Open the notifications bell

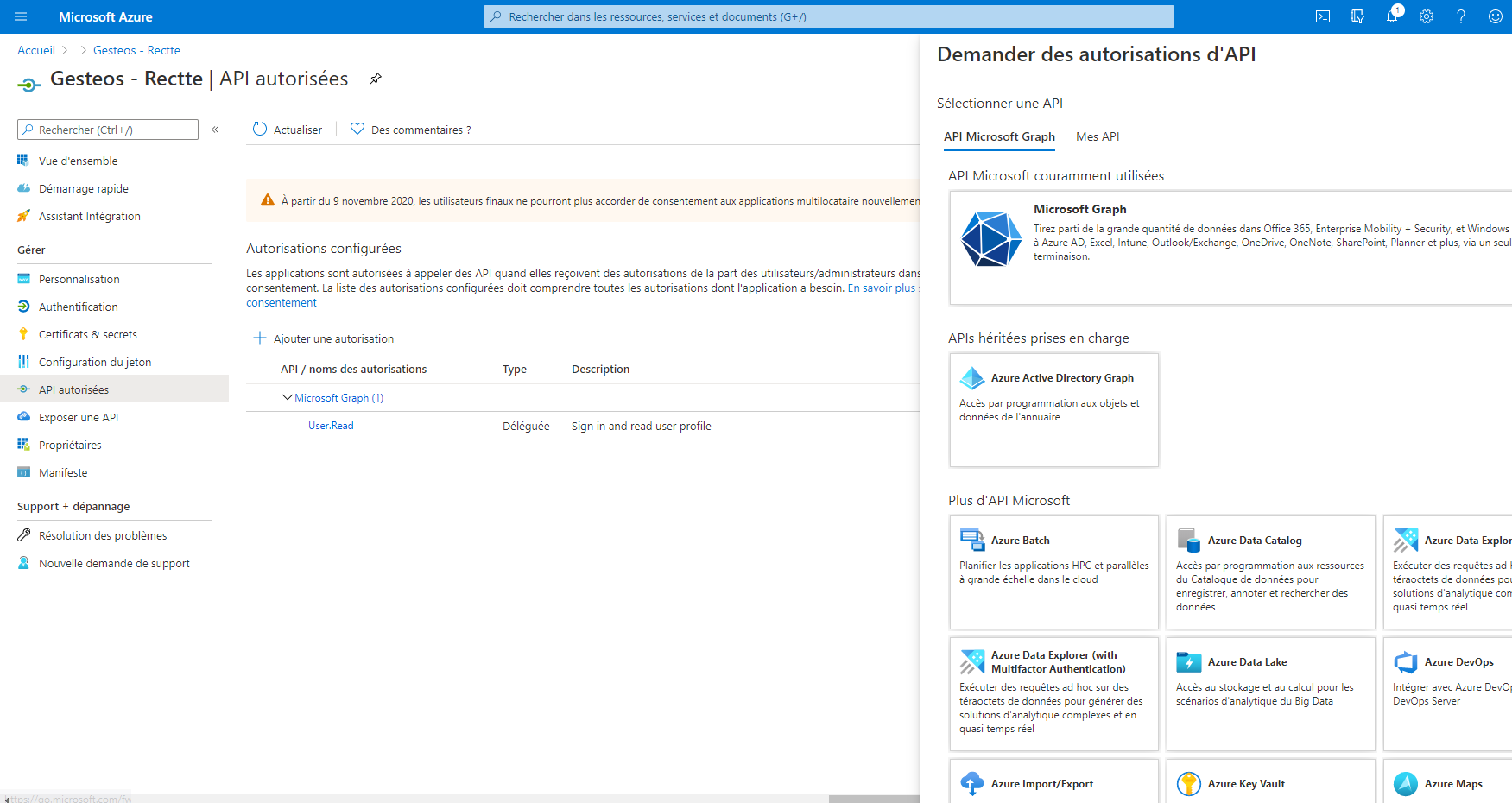[1391, 16]
